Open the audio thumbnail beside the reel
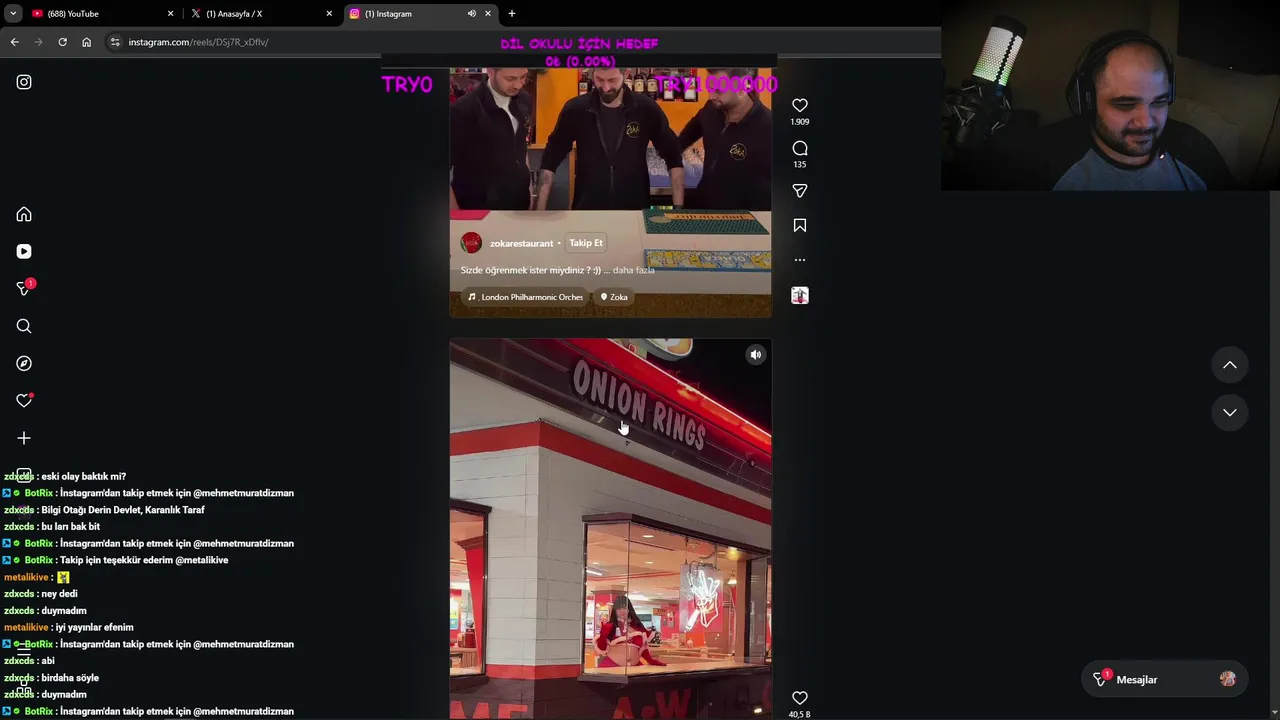Screen dimensions: 1280x720 point(800,295)
